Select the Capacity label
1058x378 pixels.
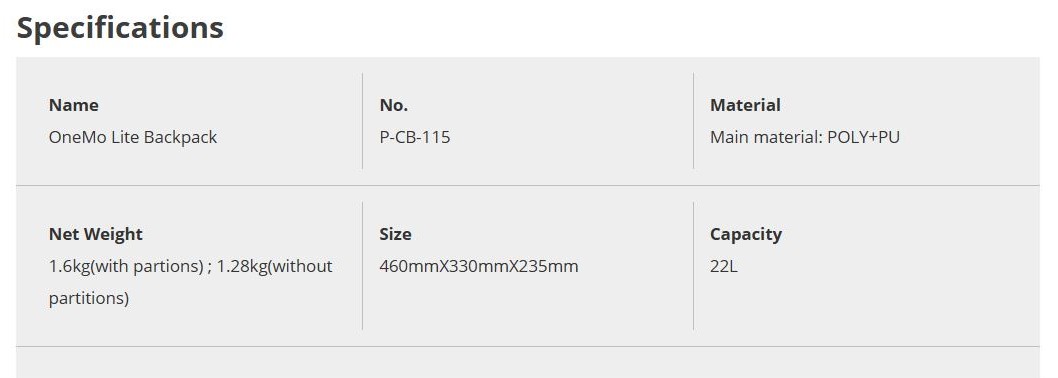[x=746, y=234]
